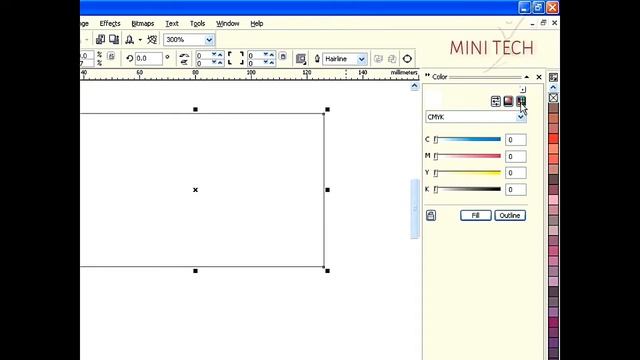Click the K value field

point(516,189)
